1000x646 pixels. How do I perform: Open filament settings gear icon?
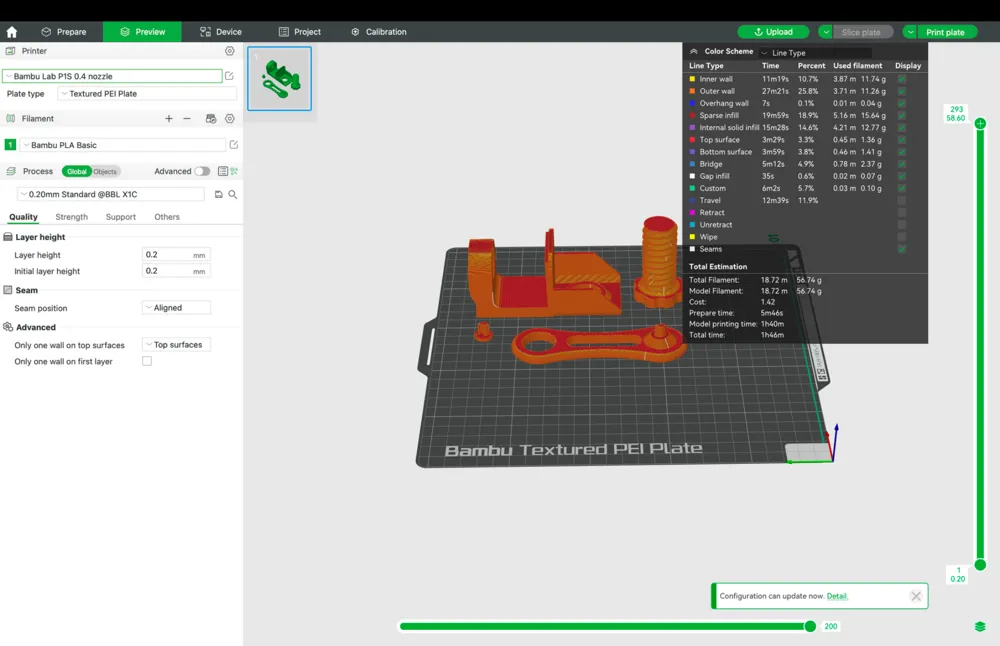(230, 119)
